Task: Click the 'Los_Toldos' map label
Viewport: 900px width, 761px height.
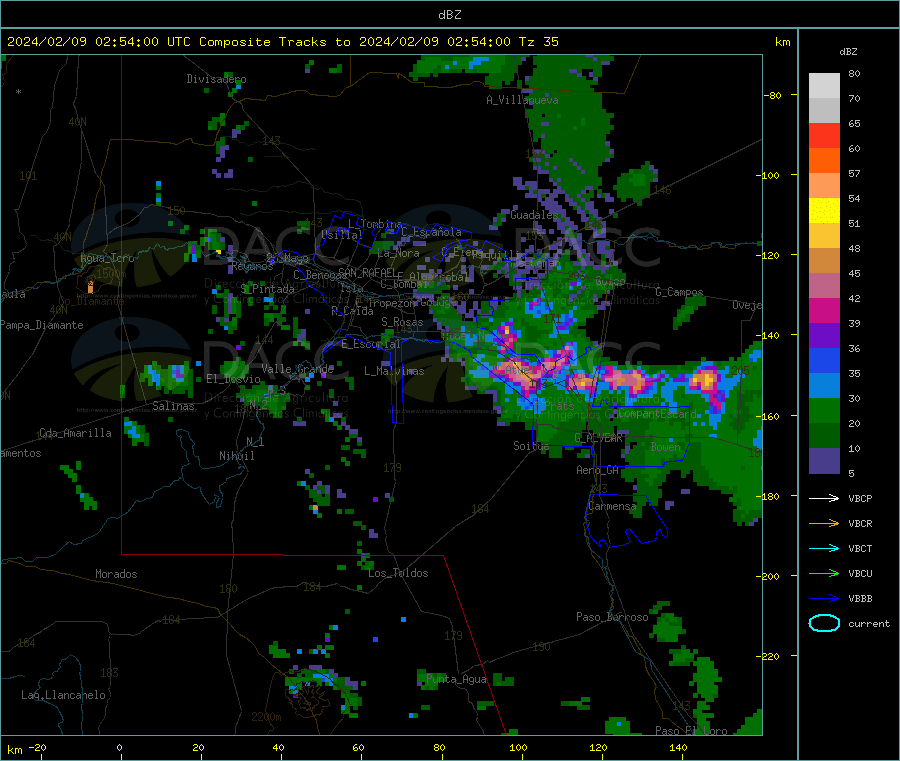Action: (398, 573)
